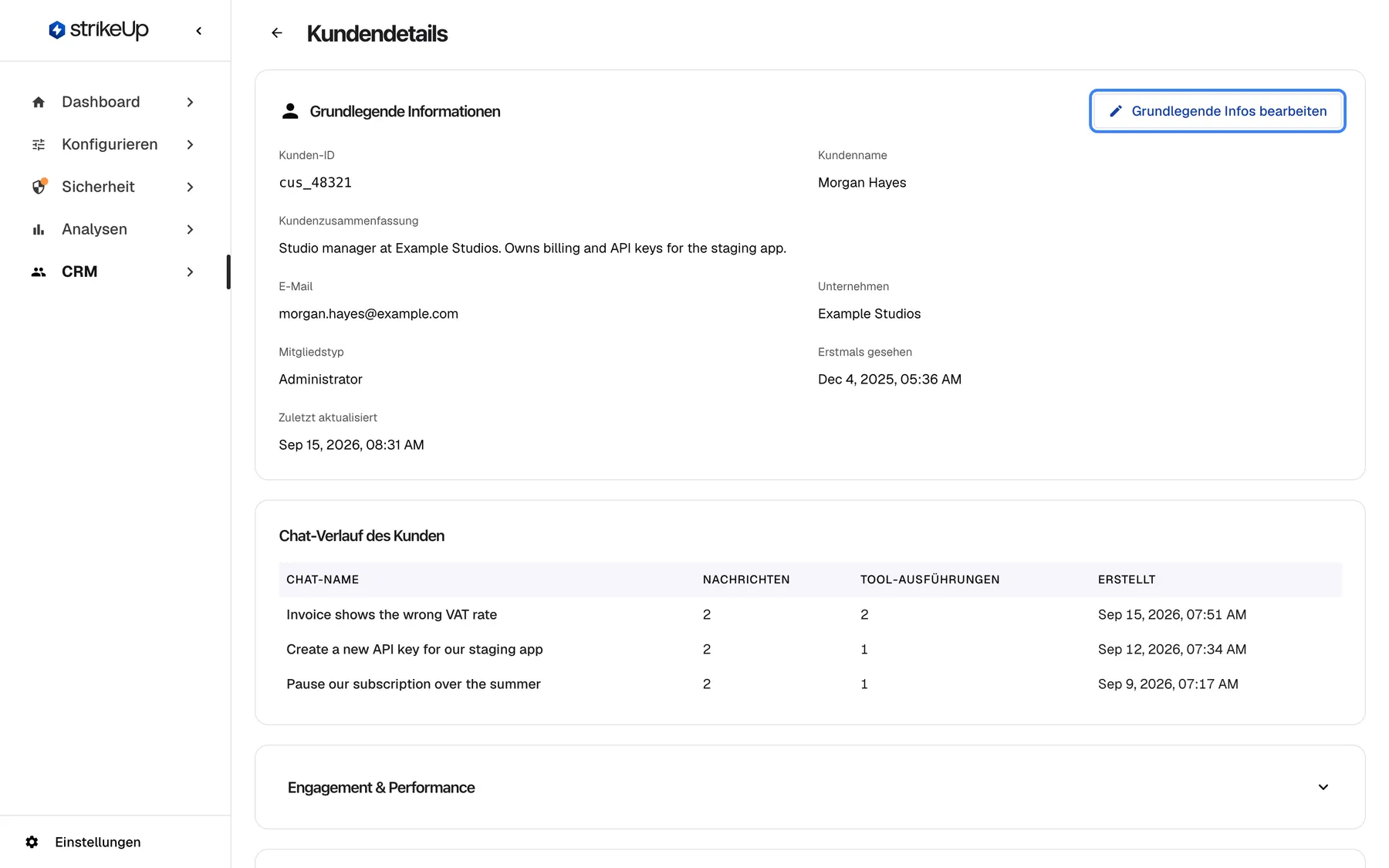Go back using the arrow beside Kundendetails
Viewport: 1389px width, 868px height.
tap(277, 33)
